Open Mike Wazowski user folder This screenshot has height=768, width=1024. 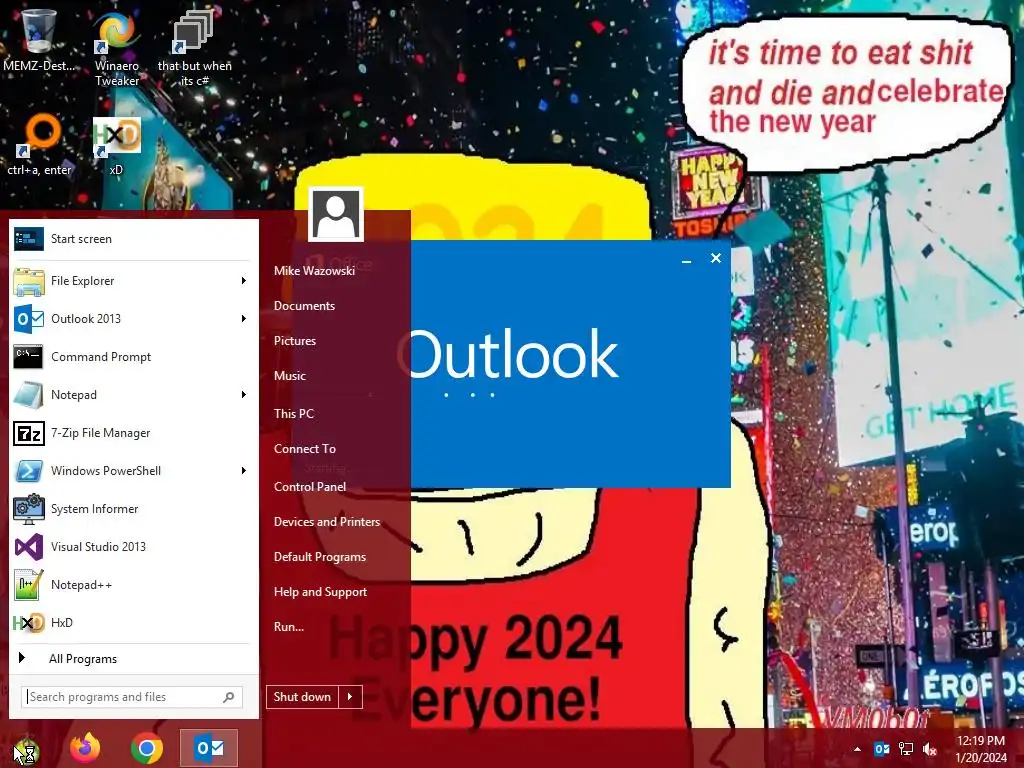(x=314, y=270)
